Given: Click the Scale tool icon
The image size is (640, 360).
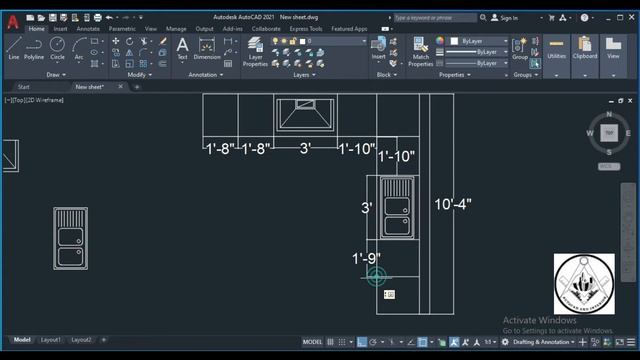Looking at the screenshot, I should pos(129,64).
